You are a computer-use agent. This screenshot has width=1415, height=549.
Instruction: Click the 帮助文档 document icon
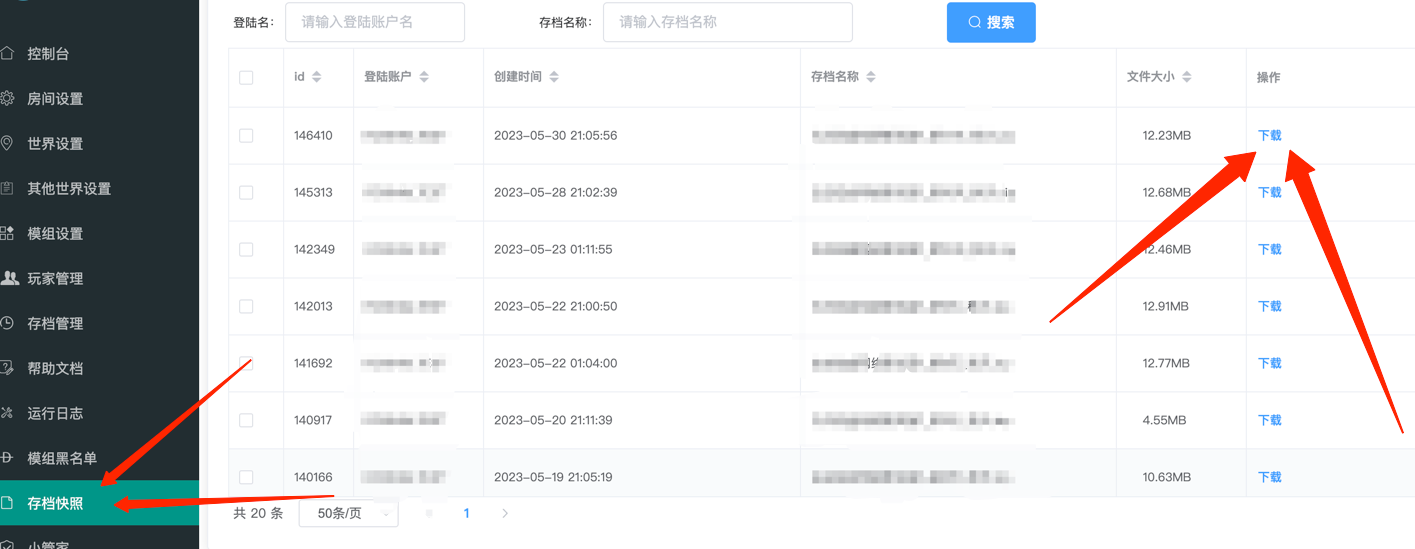(7, 369)
